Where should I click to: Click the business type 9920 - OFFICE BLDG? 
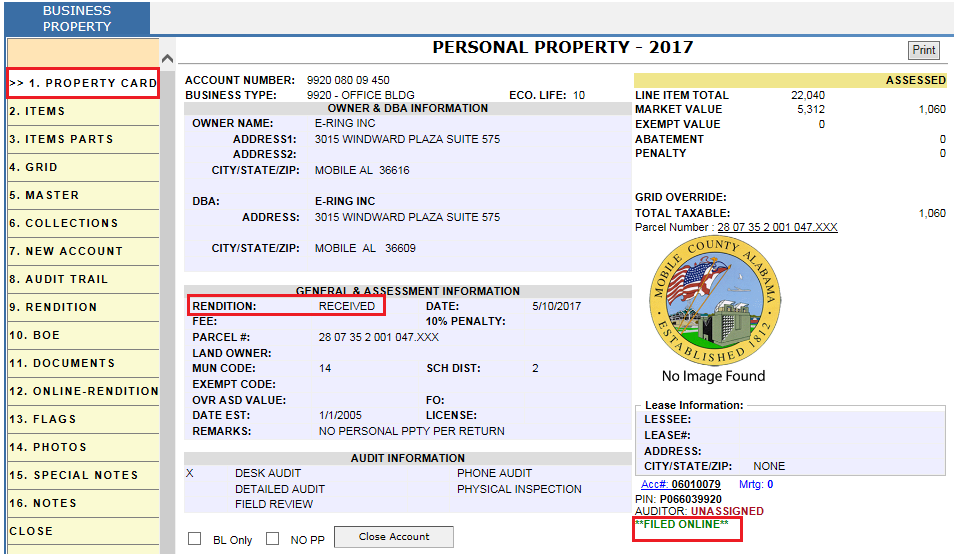point(360,95)
